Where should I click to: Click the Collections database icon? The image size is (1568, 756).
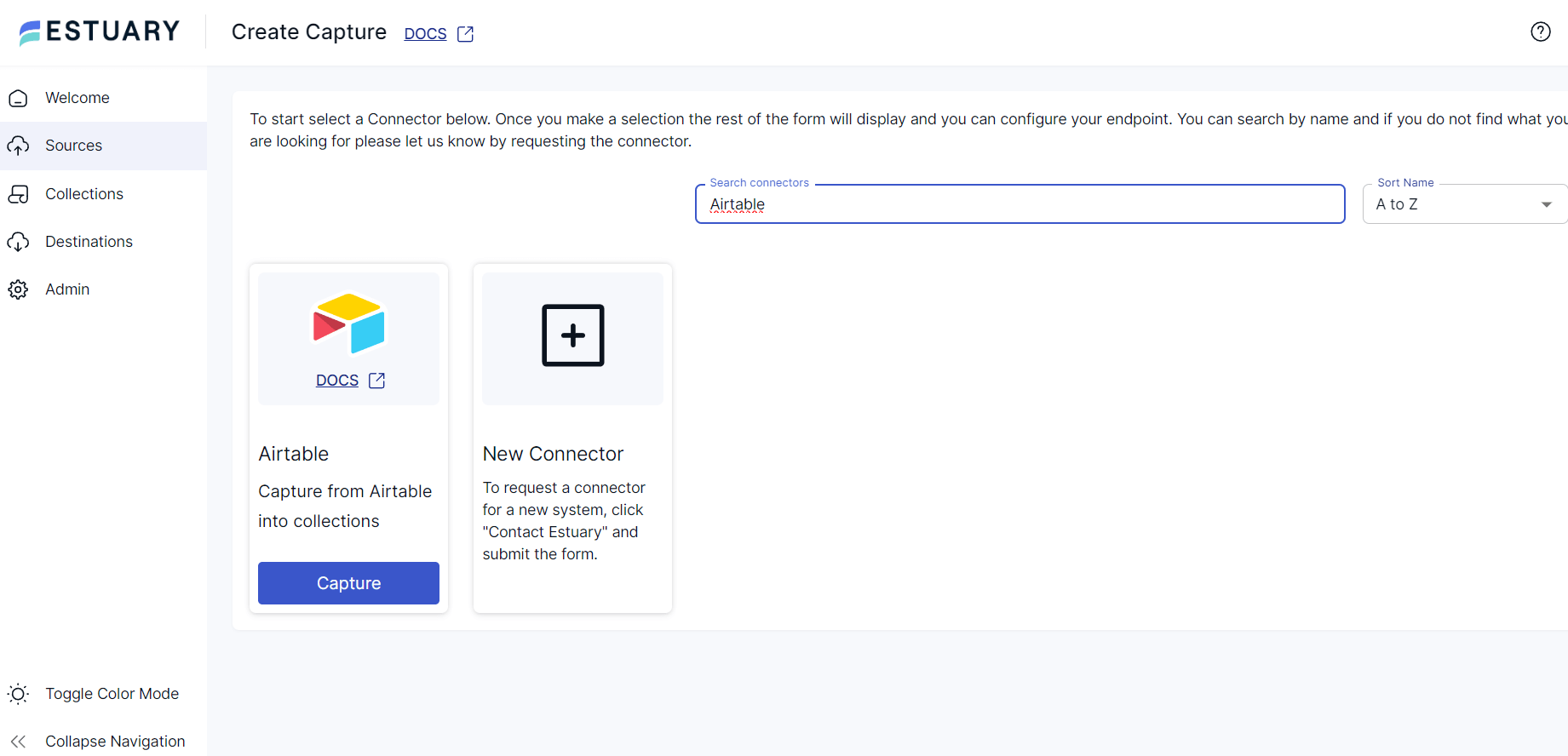click(18, 194)
